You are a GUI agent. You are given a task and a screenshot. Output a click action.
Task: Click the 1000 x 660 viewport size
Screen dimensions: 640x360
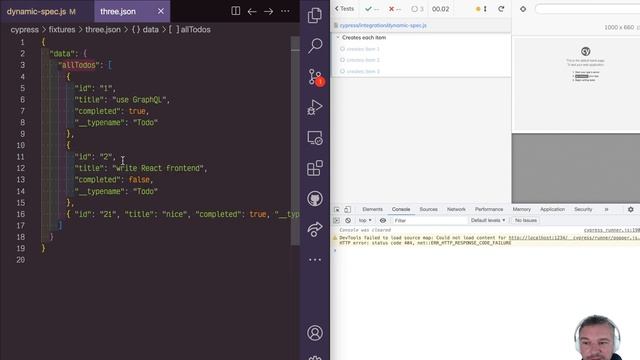[619, 27]
